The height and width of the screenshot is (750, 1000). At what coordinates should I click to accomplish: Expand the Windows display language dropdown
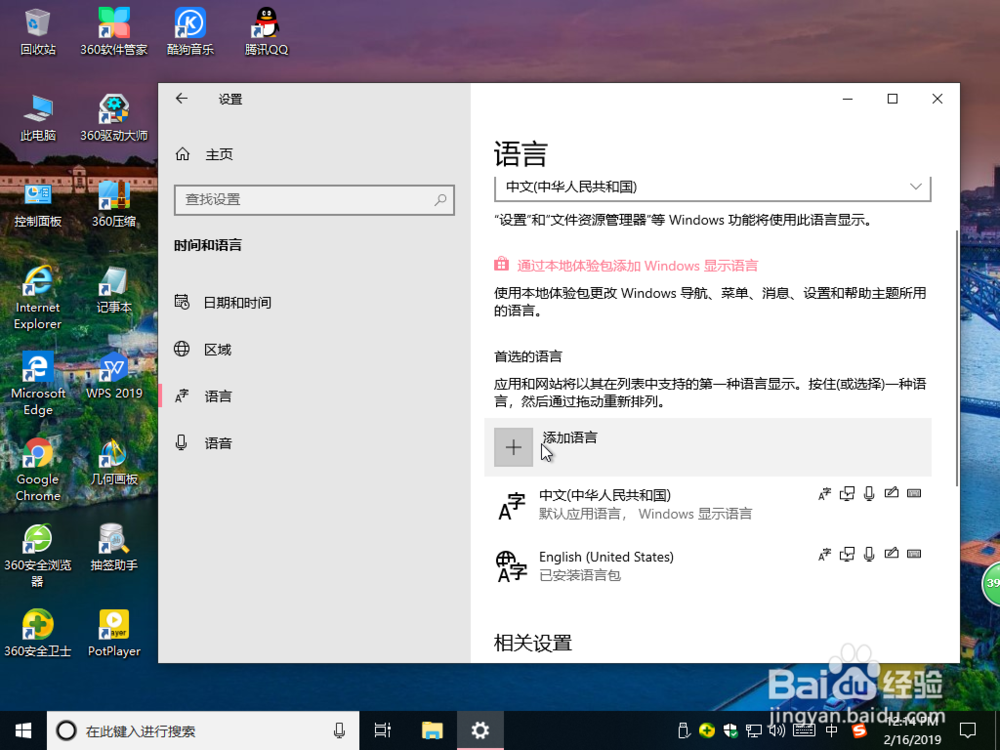712,188
